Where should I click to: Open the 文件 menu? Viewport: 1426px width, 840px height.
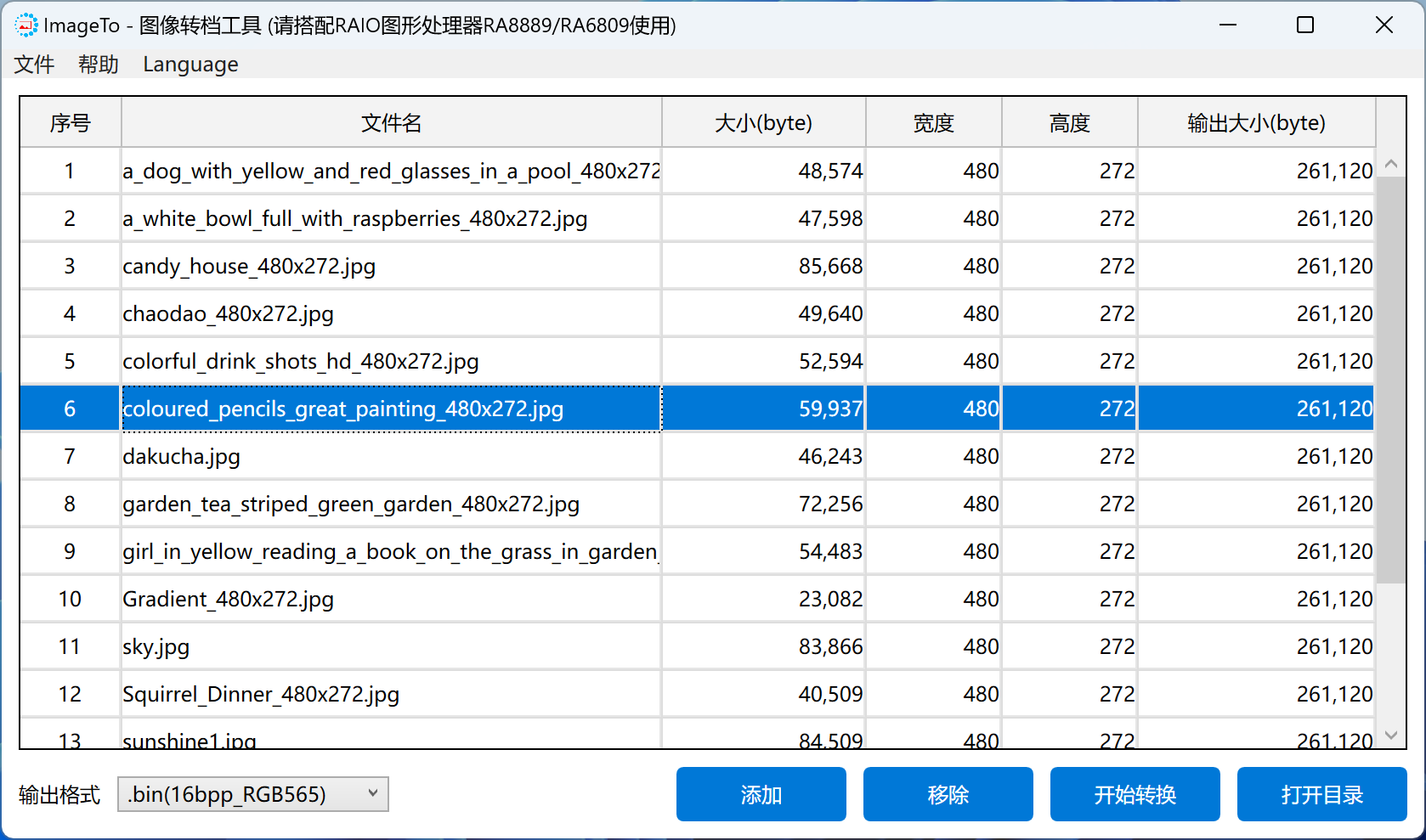coord(34,65)
